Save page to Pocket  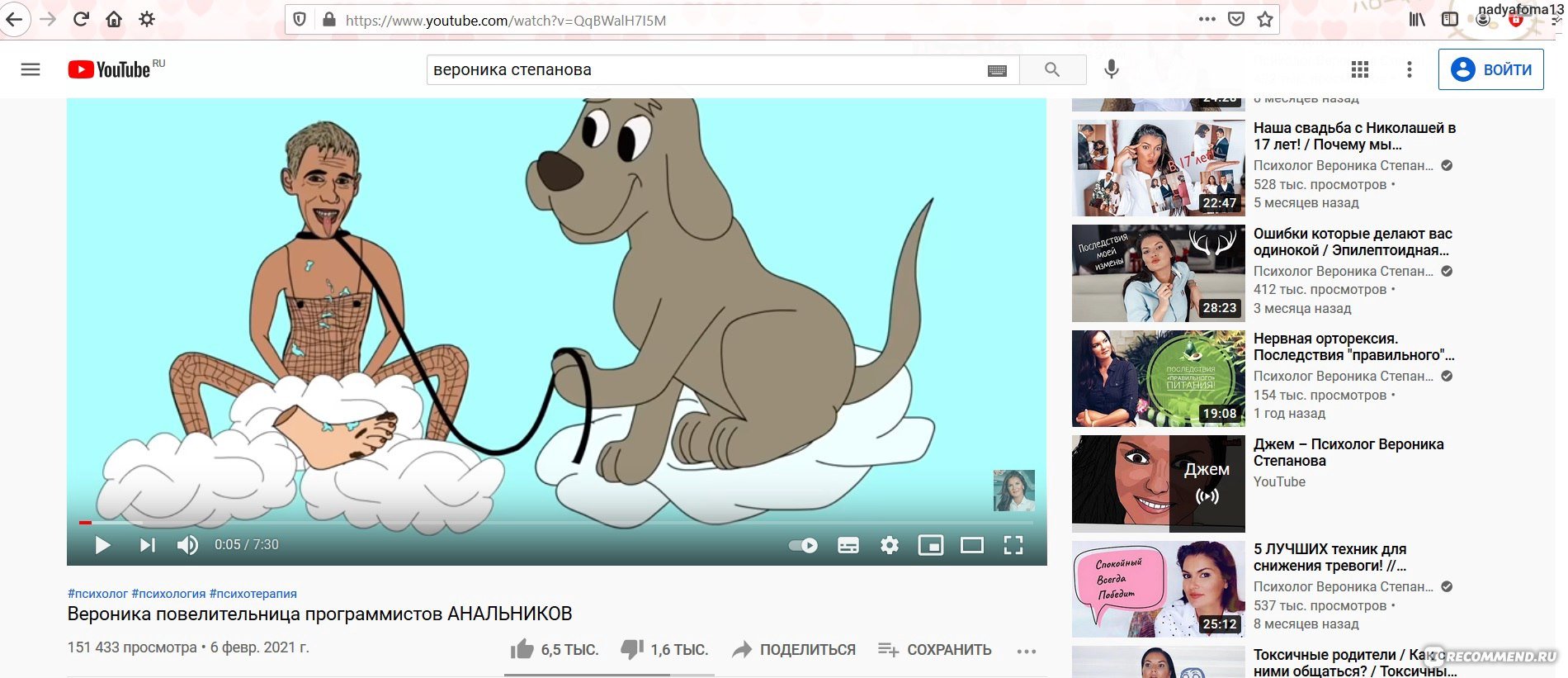1235,19
